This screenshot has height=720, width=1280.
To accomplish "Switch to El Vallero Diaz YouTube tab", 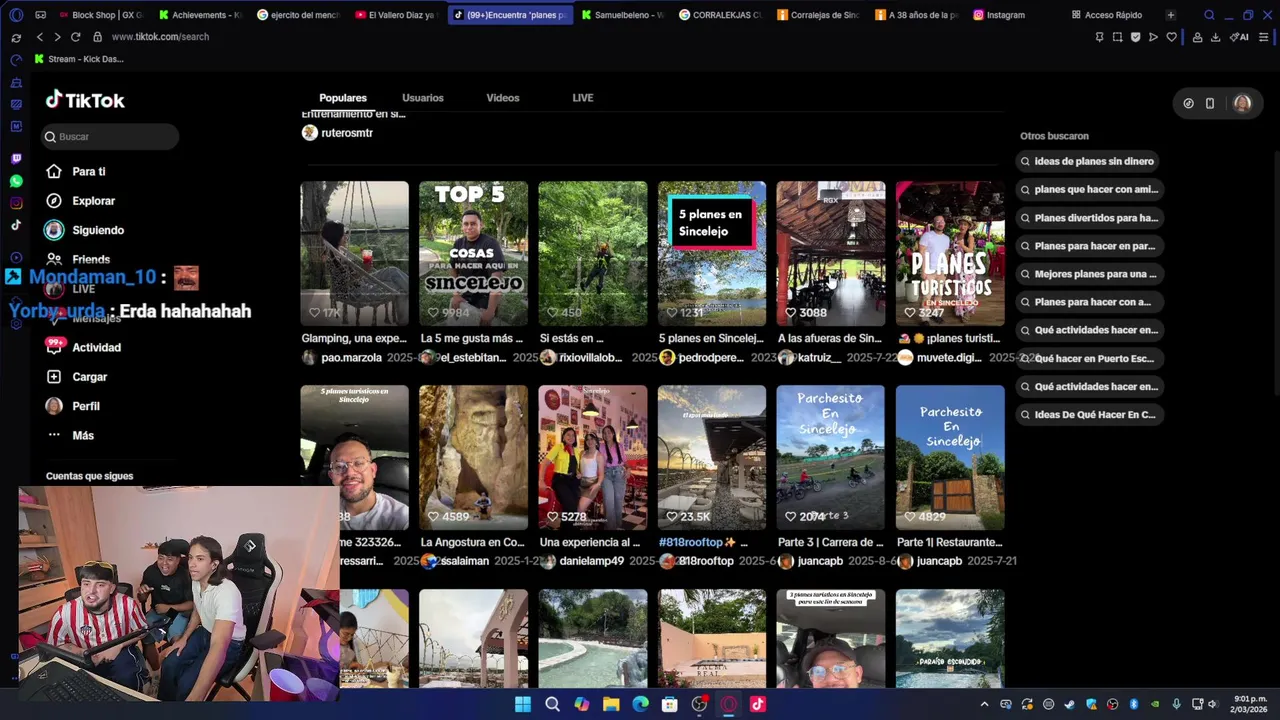I will tap(396, 15).
